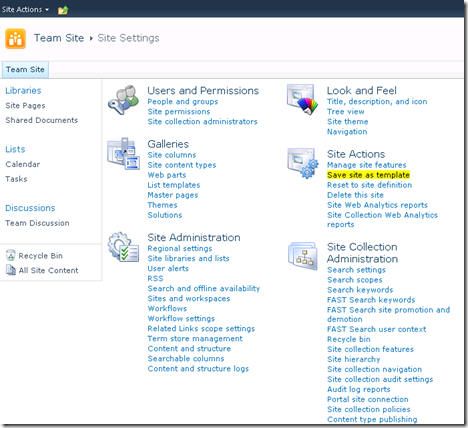
Task: Open Site collection features
Action: [x=370, y=349]
